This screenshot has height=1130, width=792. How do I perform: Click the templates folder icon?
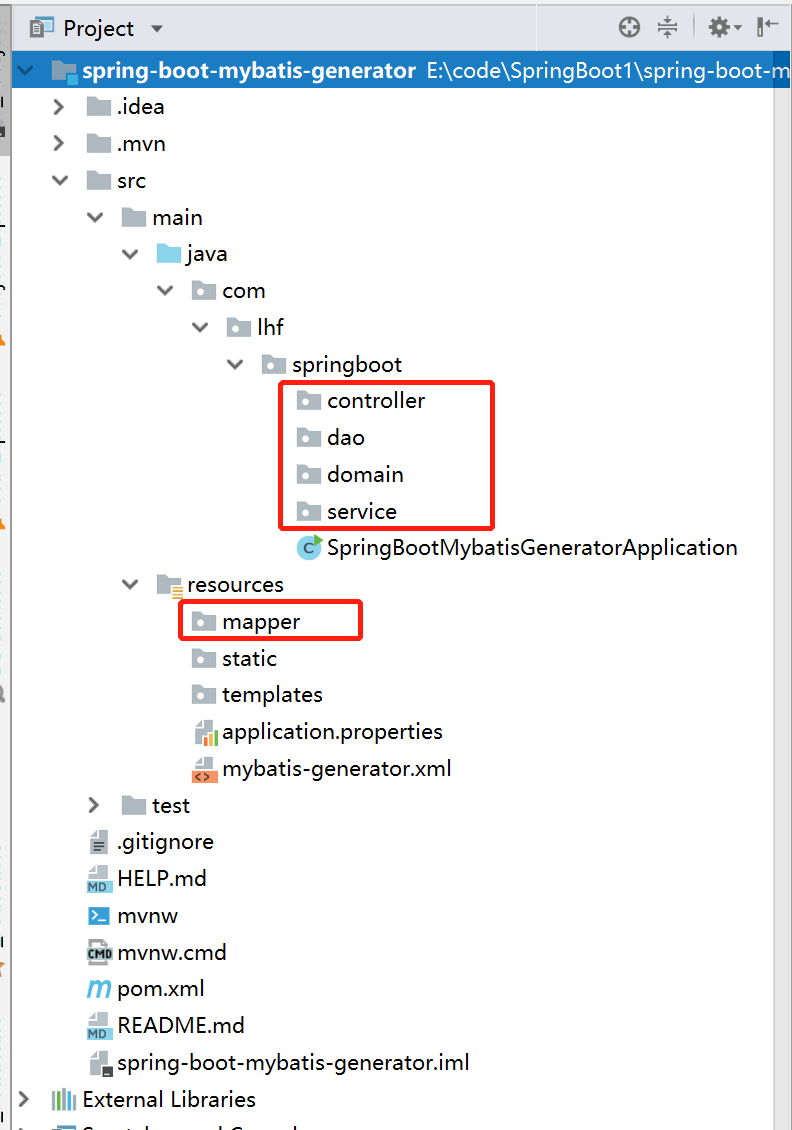pos(204,695)
